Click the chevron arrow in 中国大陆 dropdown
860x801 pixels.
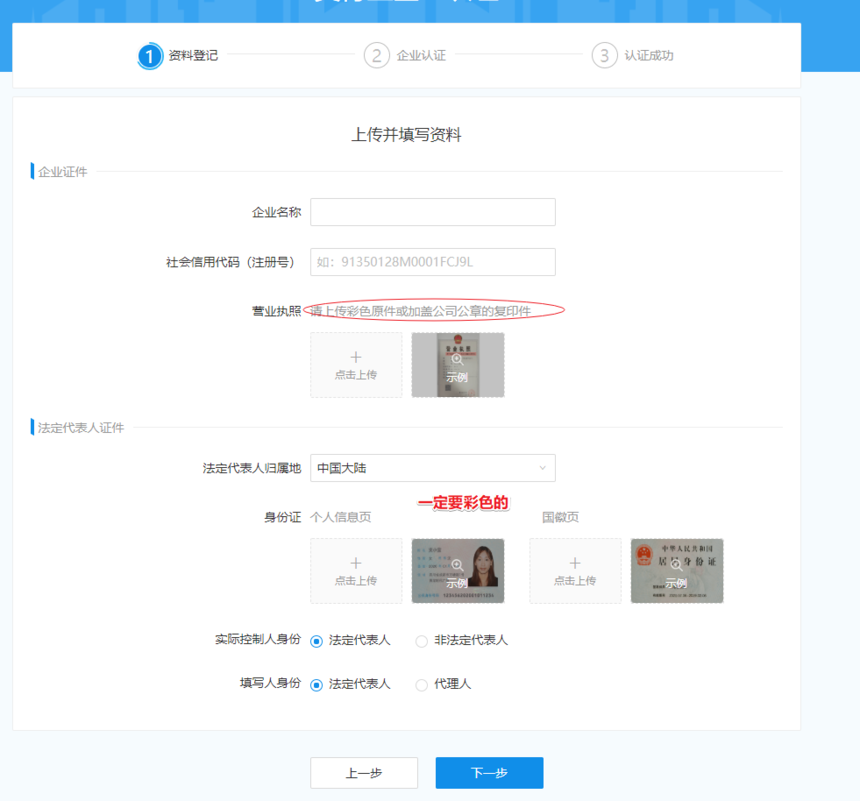point(543,468)
